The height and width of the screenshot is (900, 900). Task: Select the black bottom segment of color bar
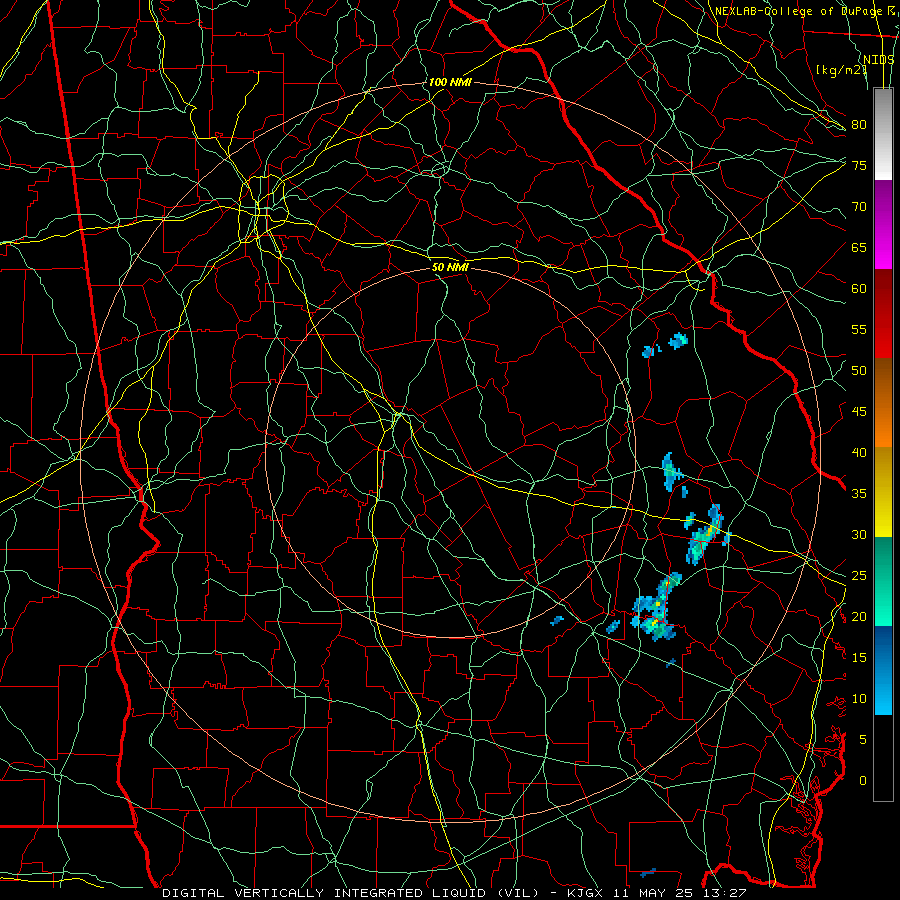883,758
